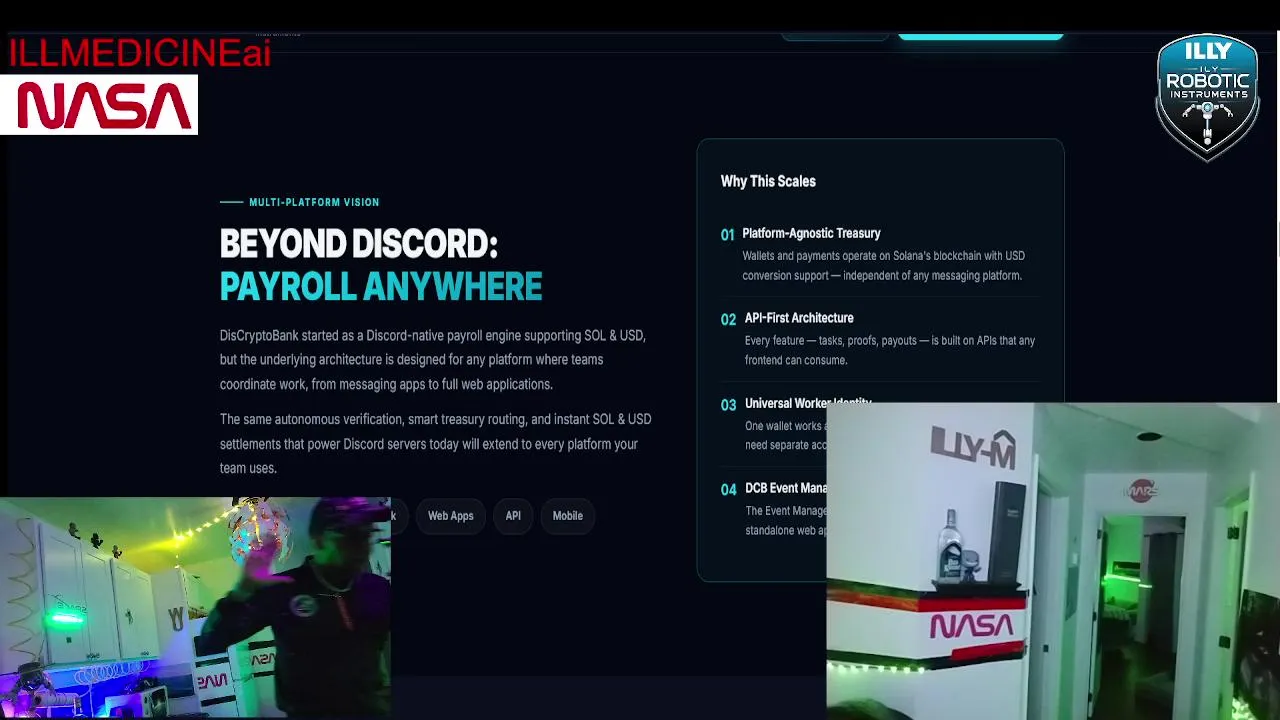The image size is (1280, 720).
Task: Select the Mobile platform chip
Action: (x=567, y=516)
